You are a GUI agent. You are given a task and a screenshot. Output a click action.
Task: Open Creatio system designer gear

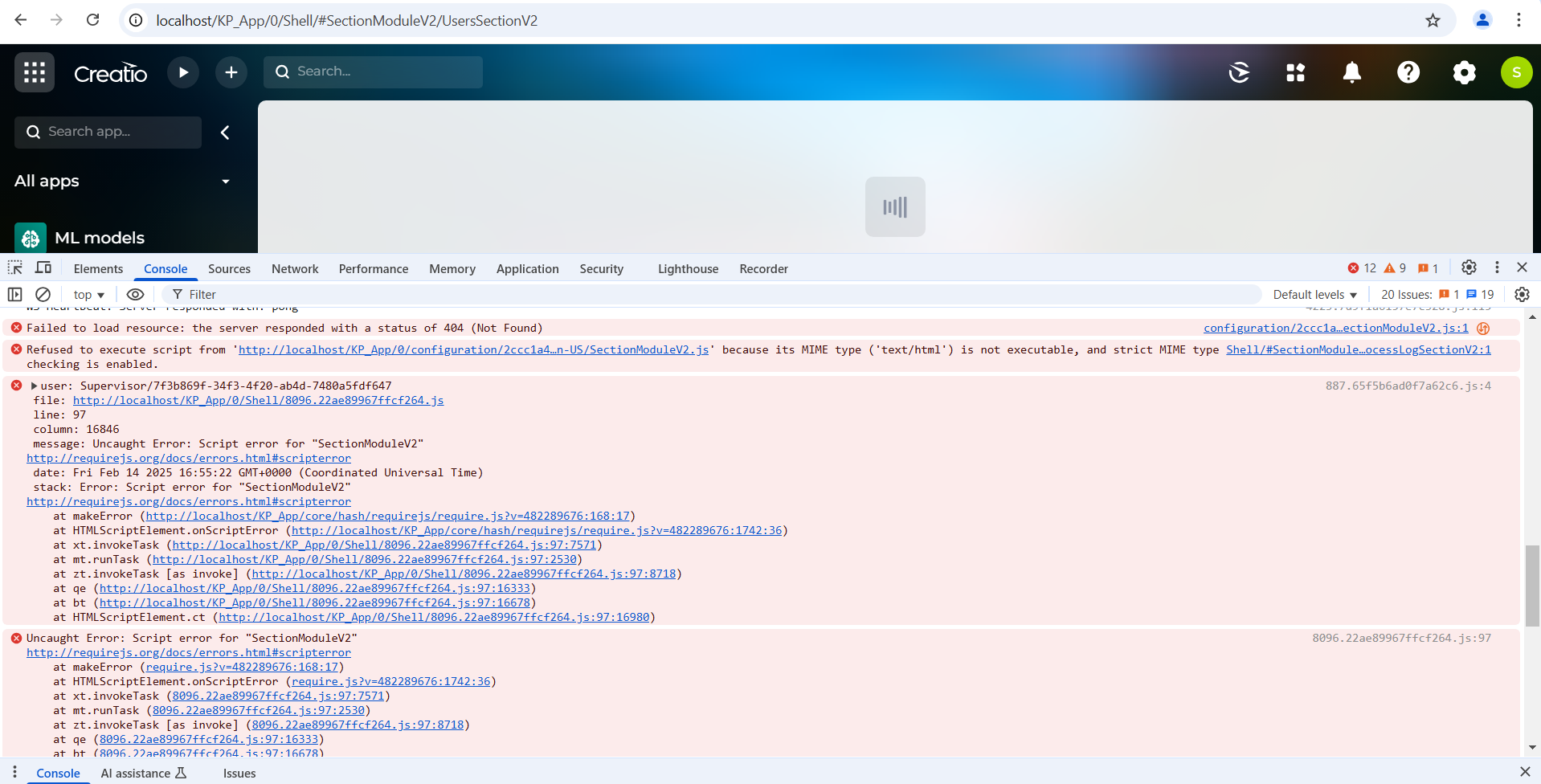[x=1465, y=72]
